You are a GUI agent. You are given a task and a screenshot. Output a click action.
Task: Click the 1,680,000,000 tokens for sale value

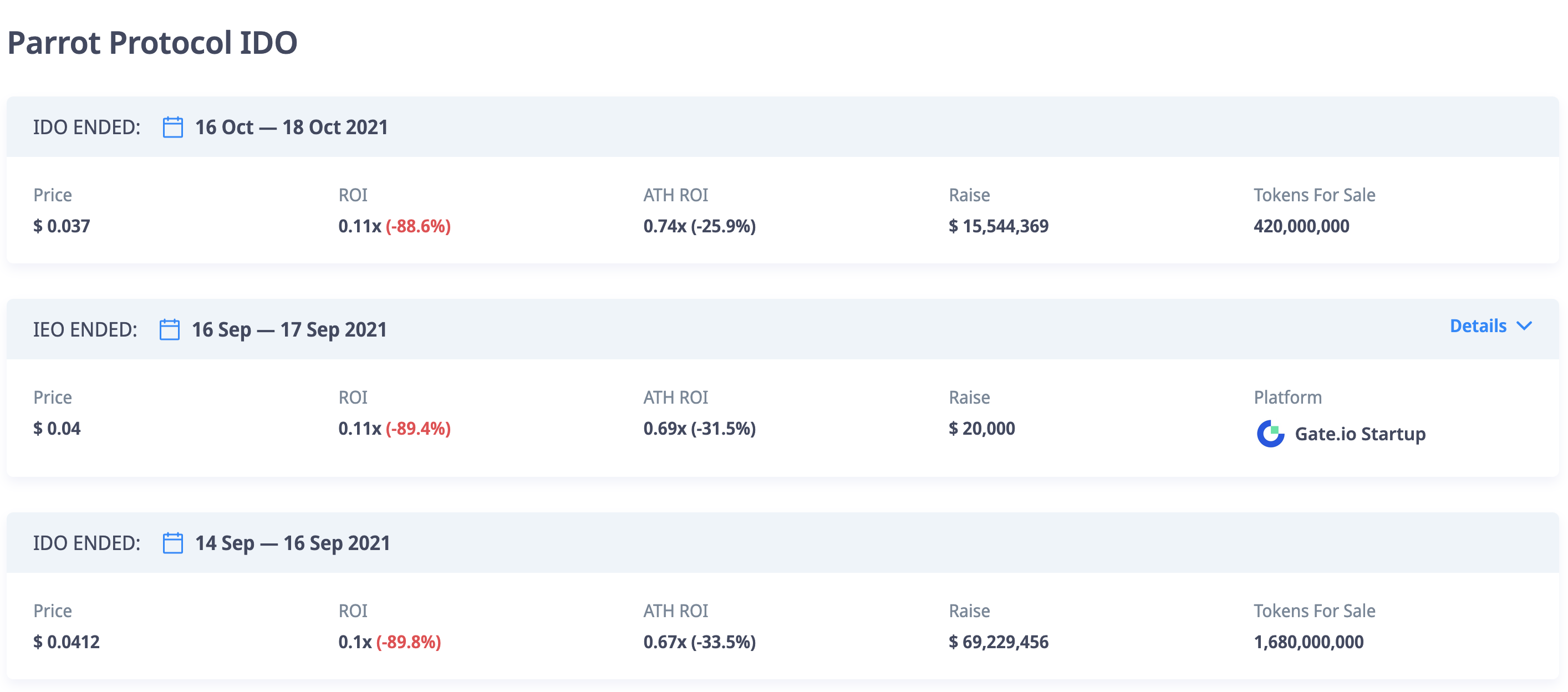pos(1308,642)
